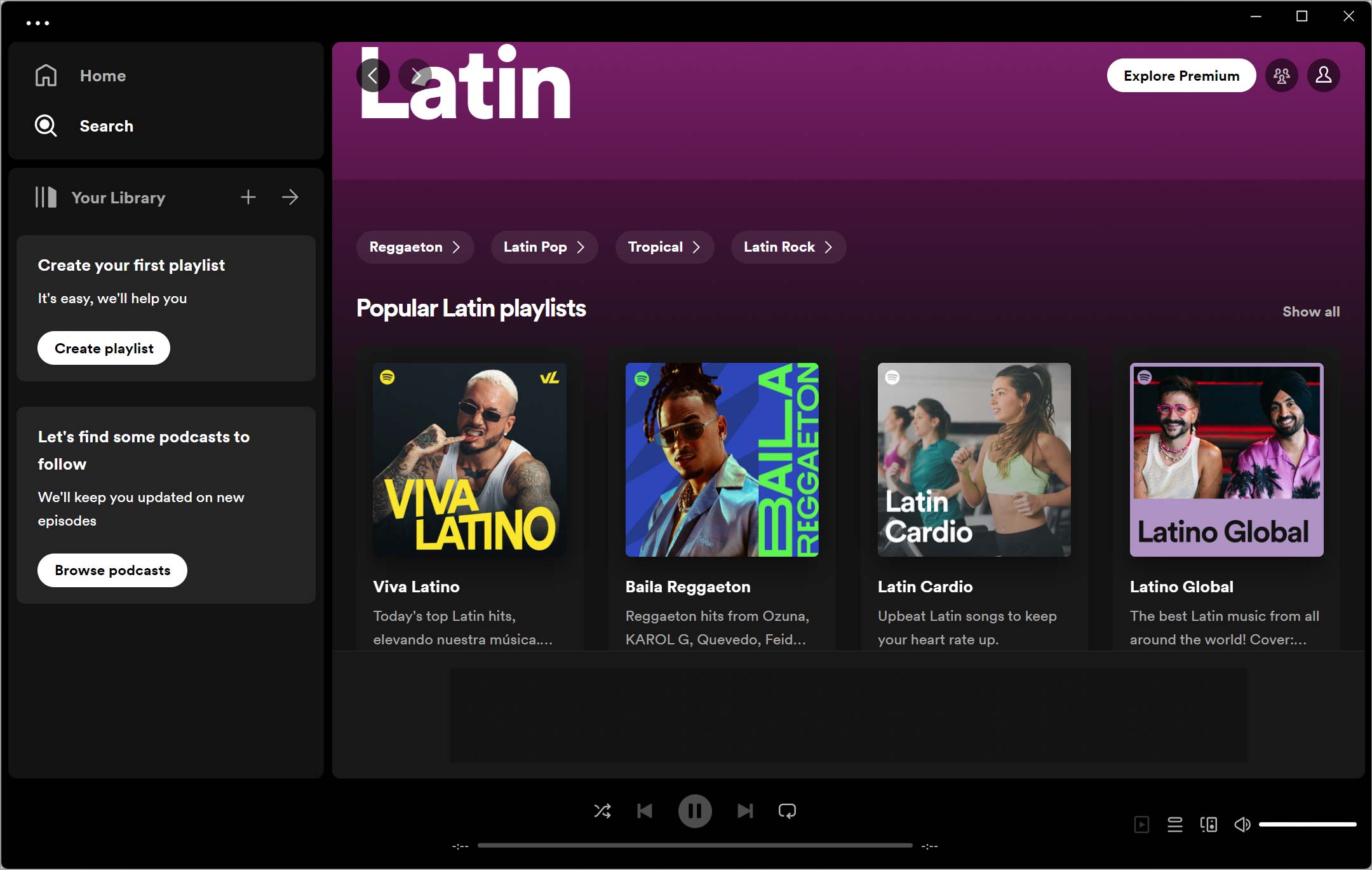Seek on the playback progress bar

coord(695,846)
